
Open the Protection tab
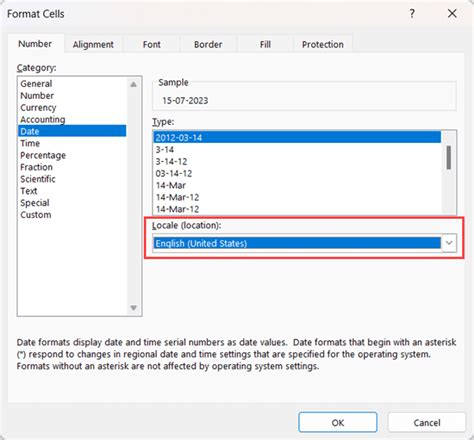(x=323, y=44)
